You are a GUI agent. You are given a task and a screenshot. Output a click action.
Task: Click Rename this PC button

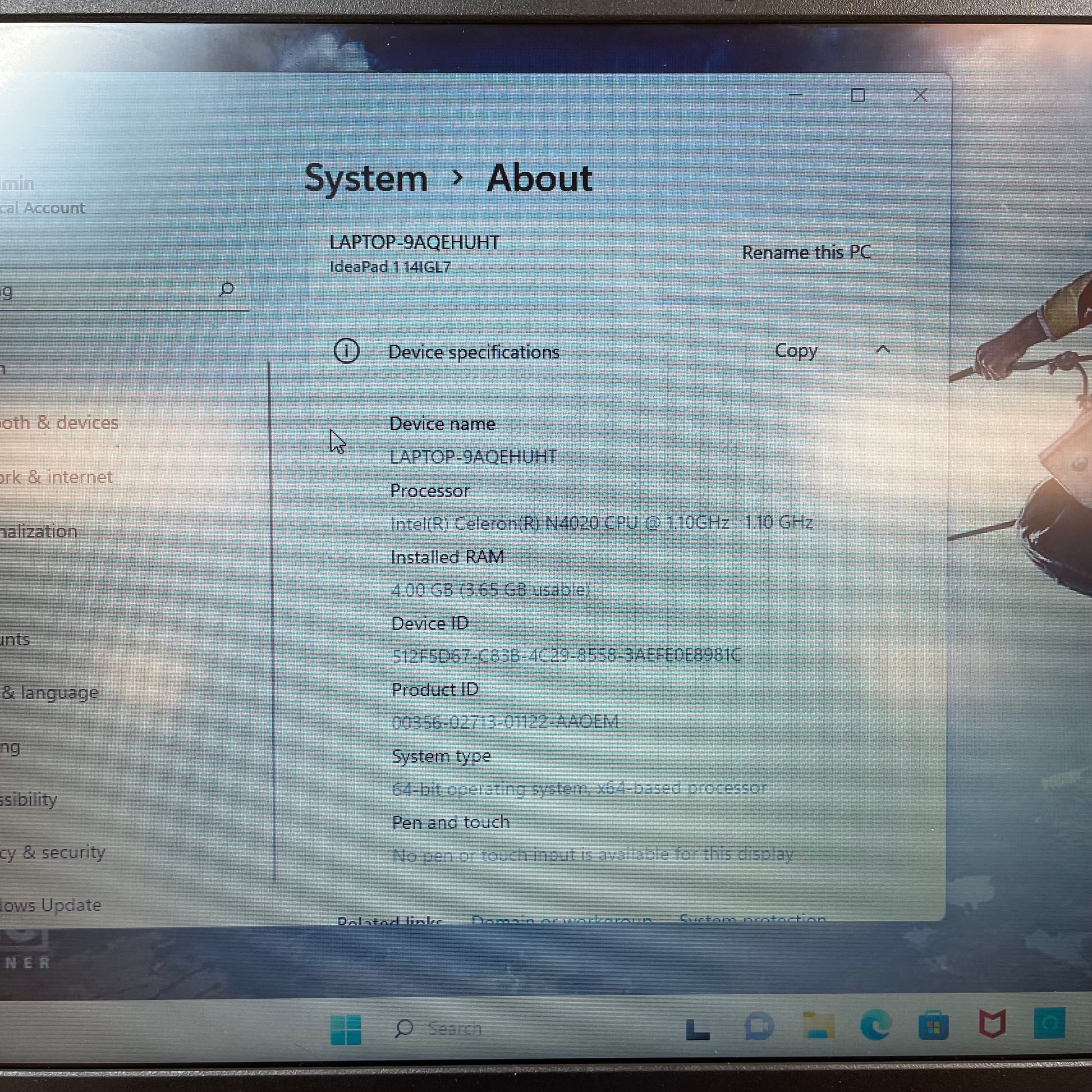806,252
